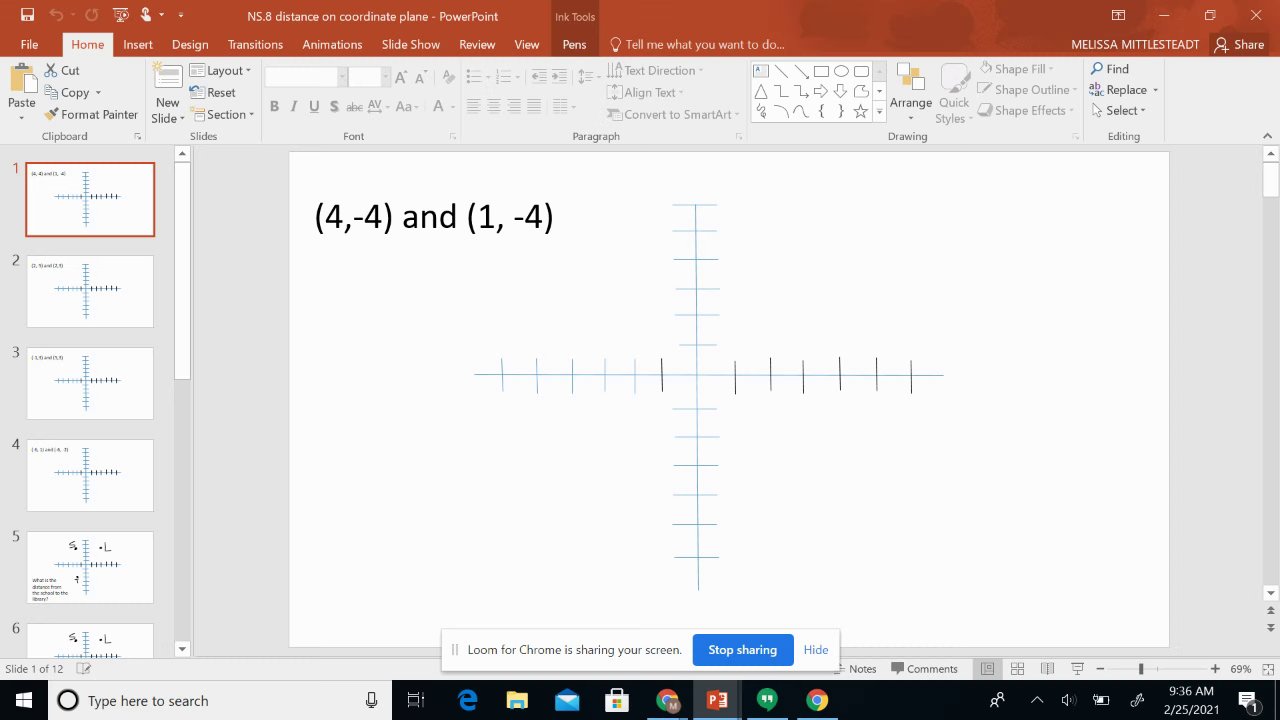Click the Windows Start button
This screenshot has height=720, width=1280.
tap(24, 700)
